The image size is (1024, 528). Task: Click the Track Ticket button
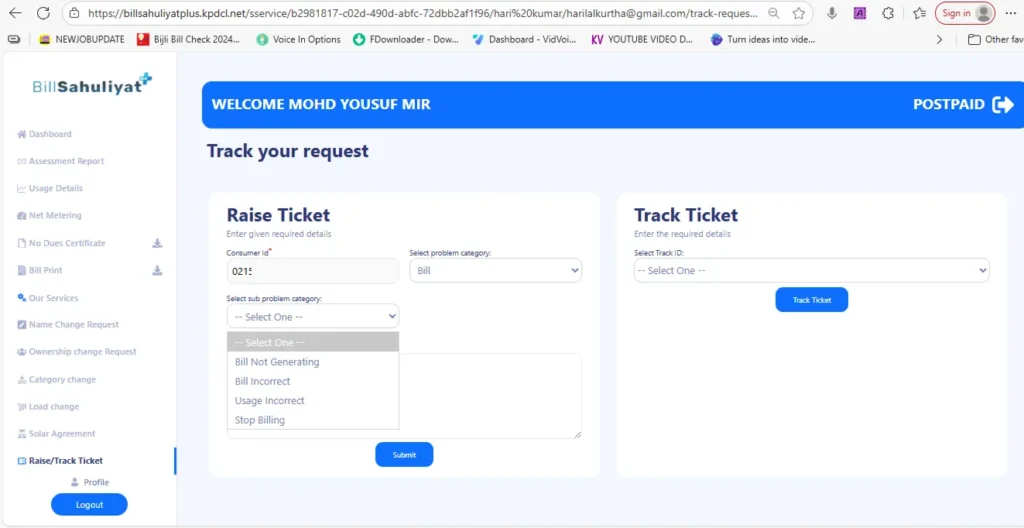811,300
